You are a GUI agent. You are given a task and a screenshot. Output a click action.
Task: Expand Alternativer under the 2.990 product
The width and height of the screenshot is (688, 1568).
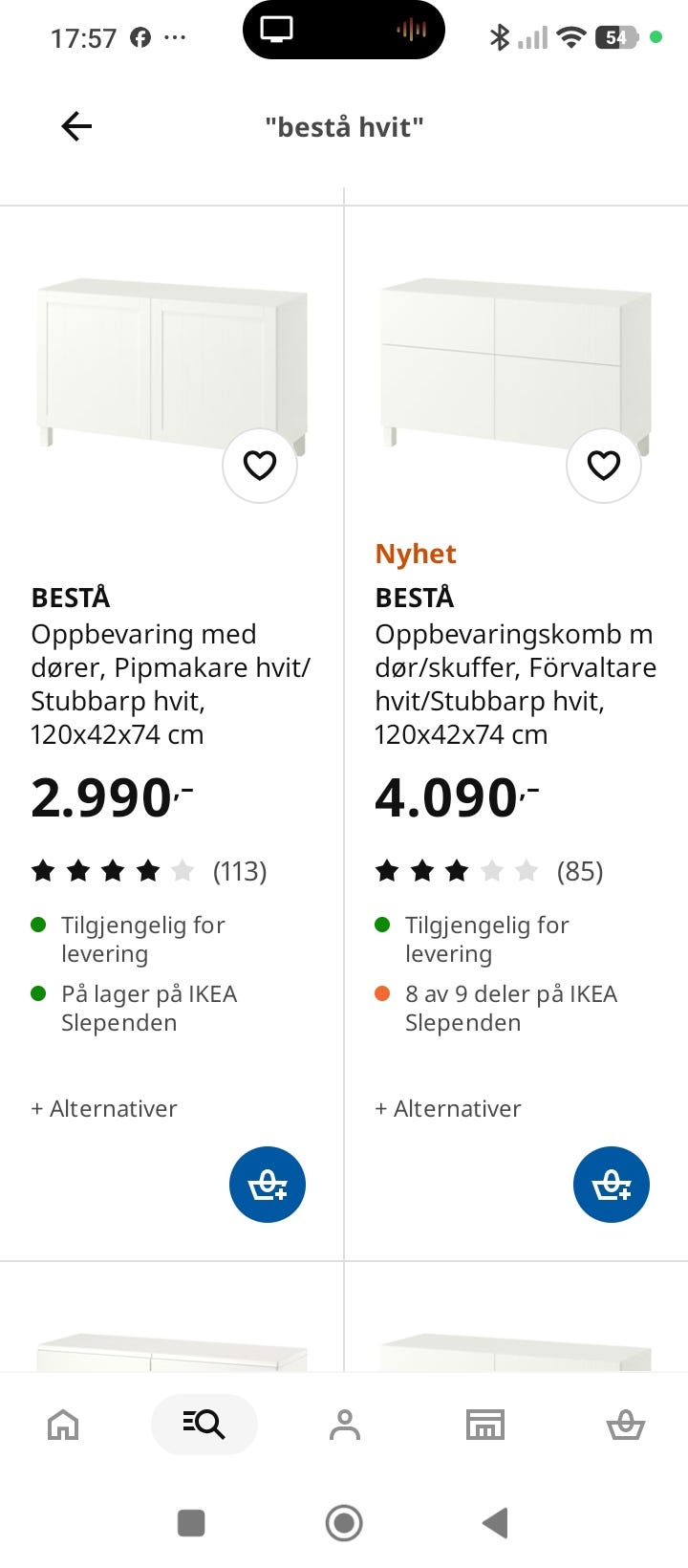point(104,1108)
